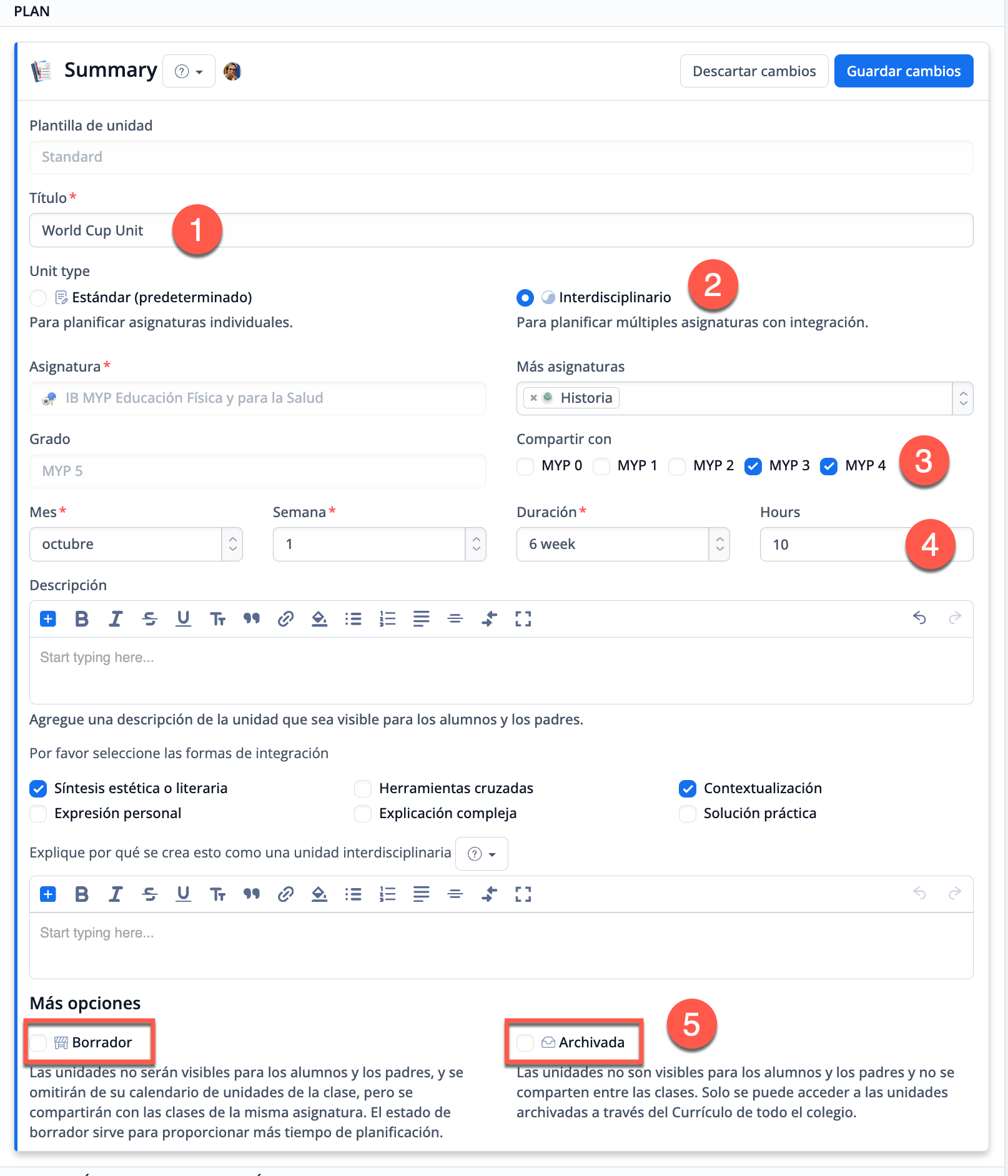Select Estándar (predeterminado) unit type
This screenshot has width=1008, height=1176.
coord(39,298)
